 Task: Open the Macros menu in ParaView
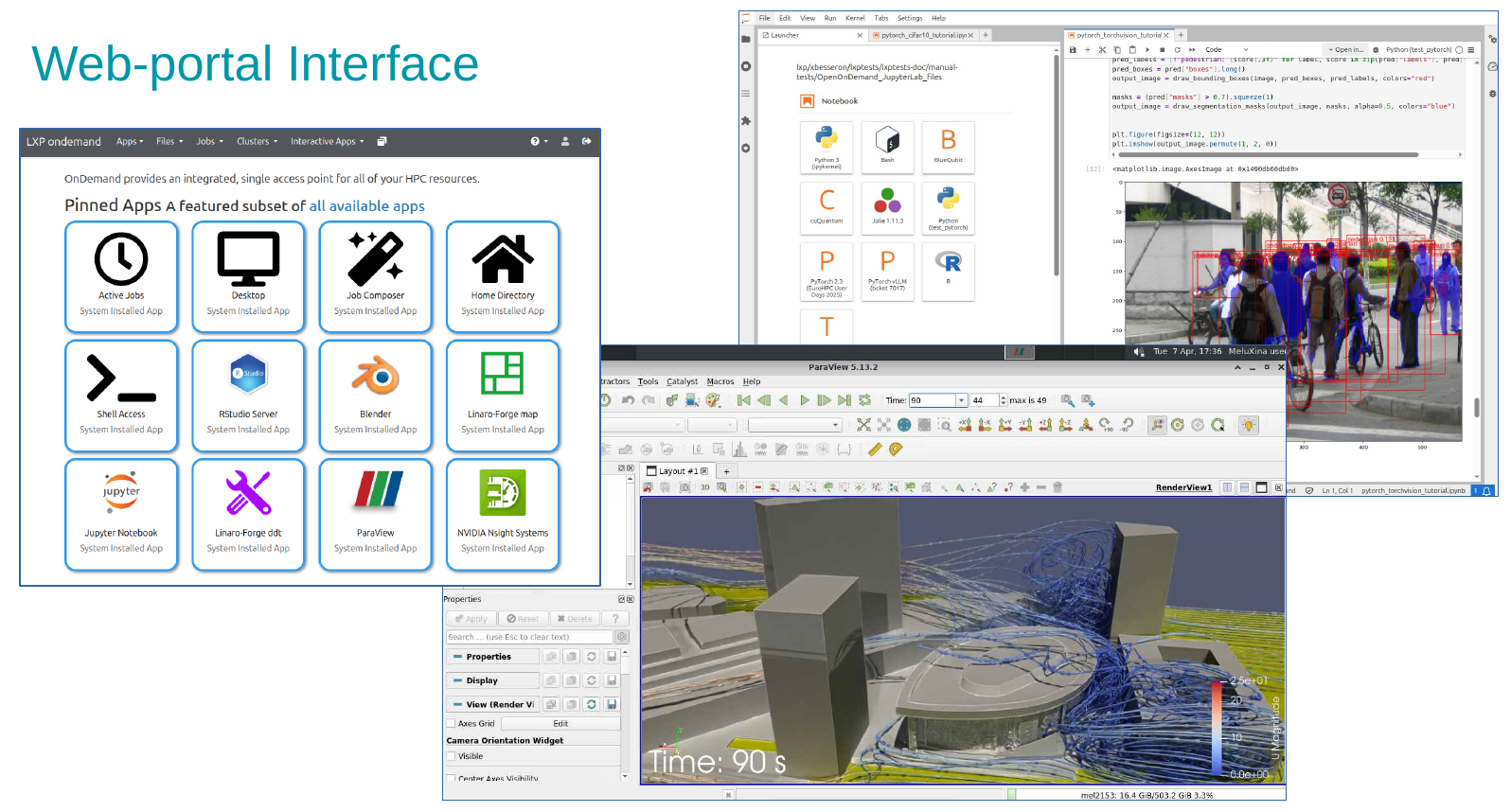(x=720, y=381)
